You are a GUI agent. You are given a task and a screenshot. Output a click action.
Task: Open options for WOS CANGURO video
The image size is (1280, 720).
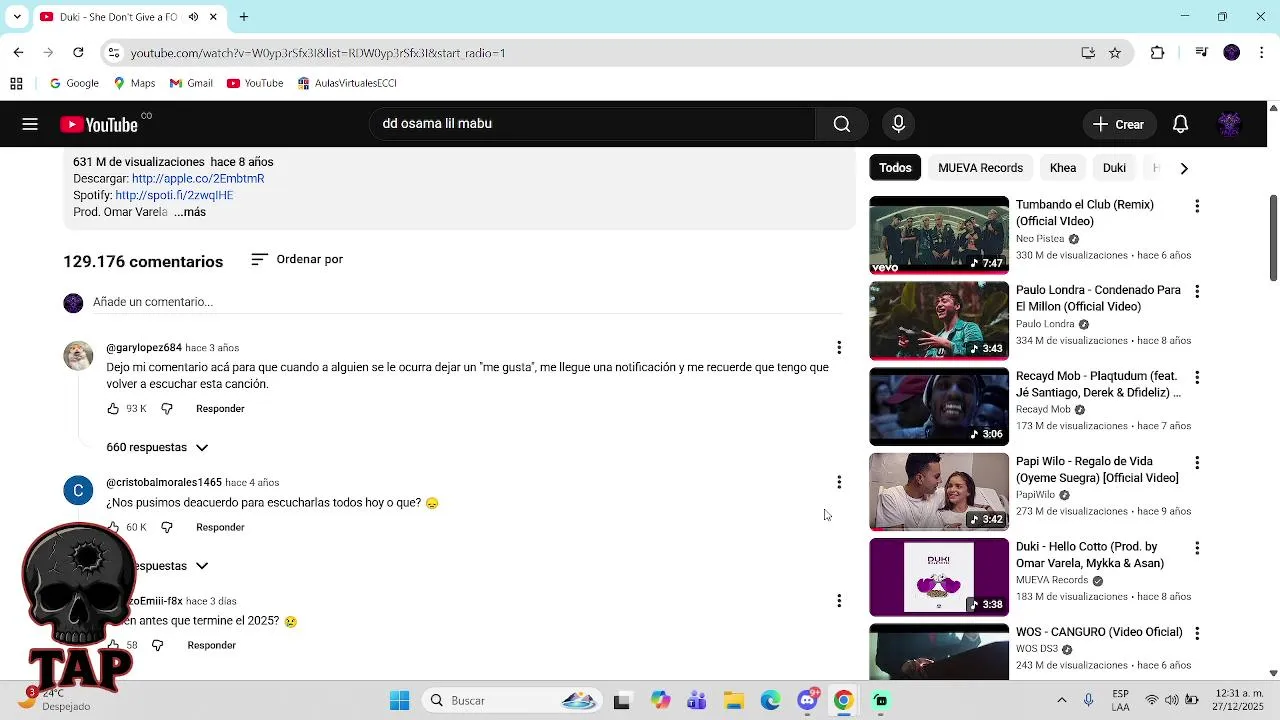(x=1197, y=633)
